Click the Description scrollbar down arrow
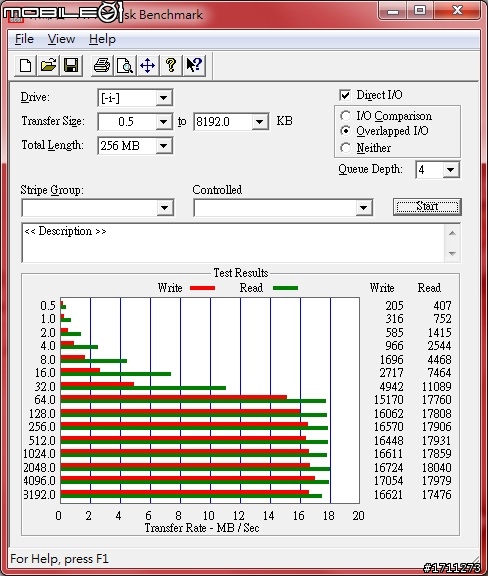This screenshot has height=576, width=488. click(452, 253)
